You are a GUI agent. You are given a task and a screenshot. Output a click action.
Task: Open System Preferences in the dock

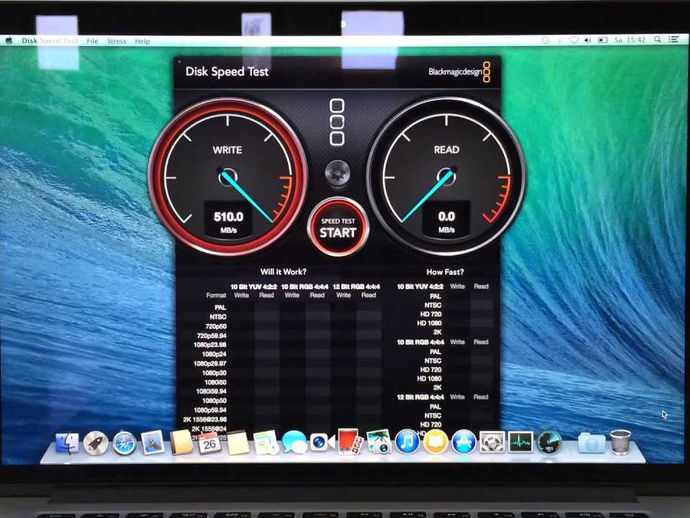click(492, 442)
